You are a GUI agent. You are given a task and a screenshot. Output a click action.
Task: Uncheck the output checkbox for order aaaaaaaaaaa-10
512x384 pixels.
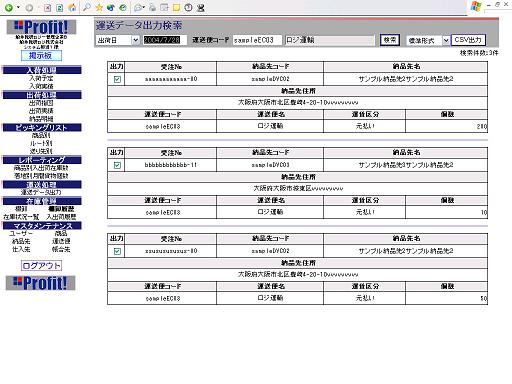click(117, 79)
